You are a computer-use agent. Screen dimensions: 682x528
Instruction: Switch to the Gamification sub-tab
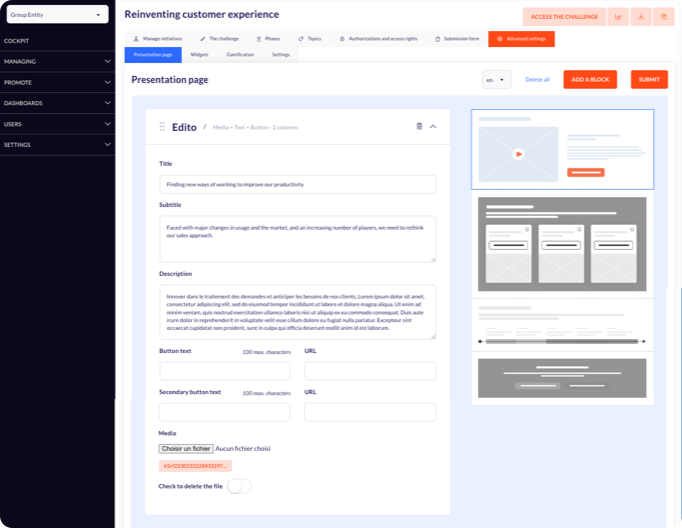click(x=240, y=55)
